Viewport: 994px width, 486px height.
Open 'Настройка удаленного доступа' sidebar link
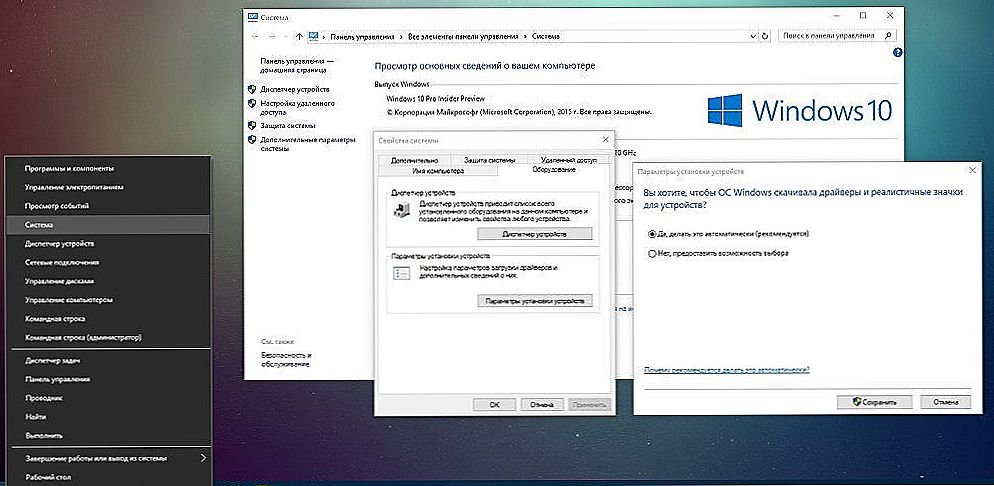[x=297, y=107]
